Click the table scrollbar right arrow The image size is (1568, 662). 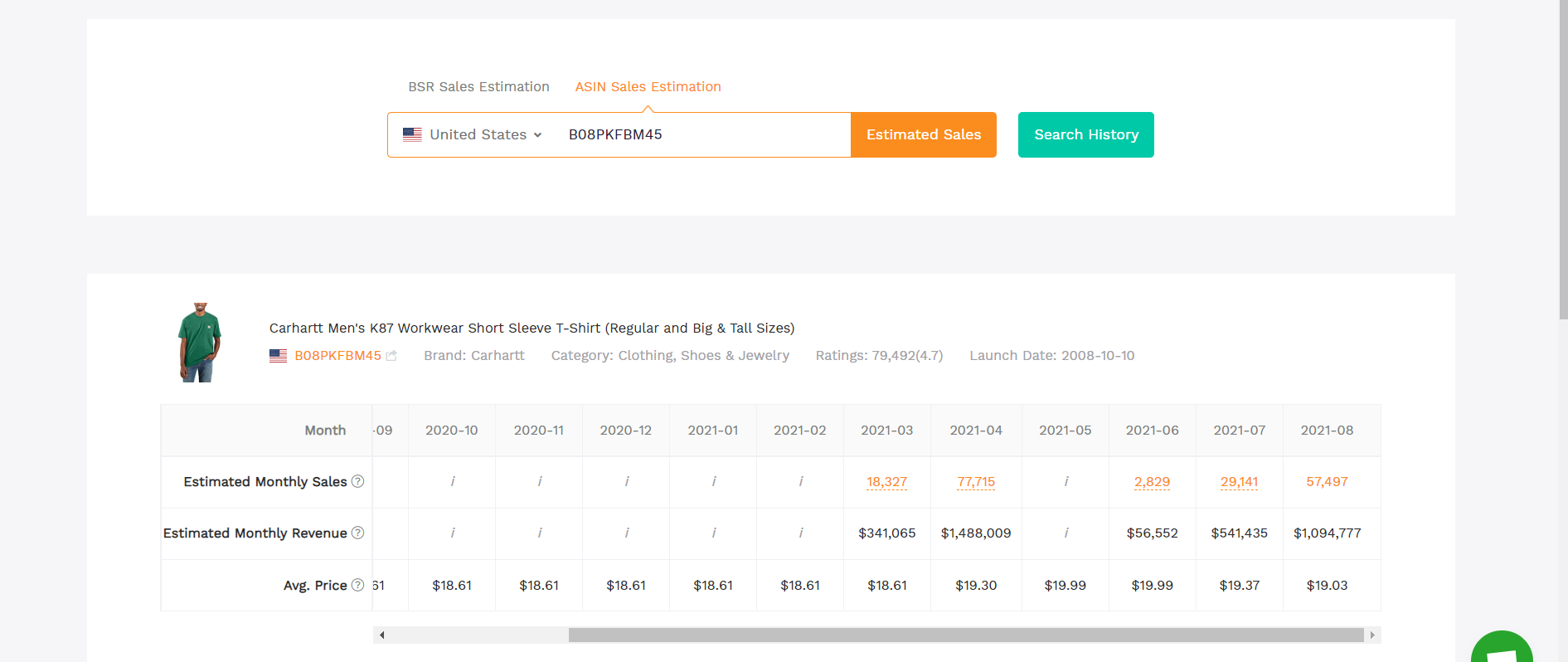[x=1372, y=635]
